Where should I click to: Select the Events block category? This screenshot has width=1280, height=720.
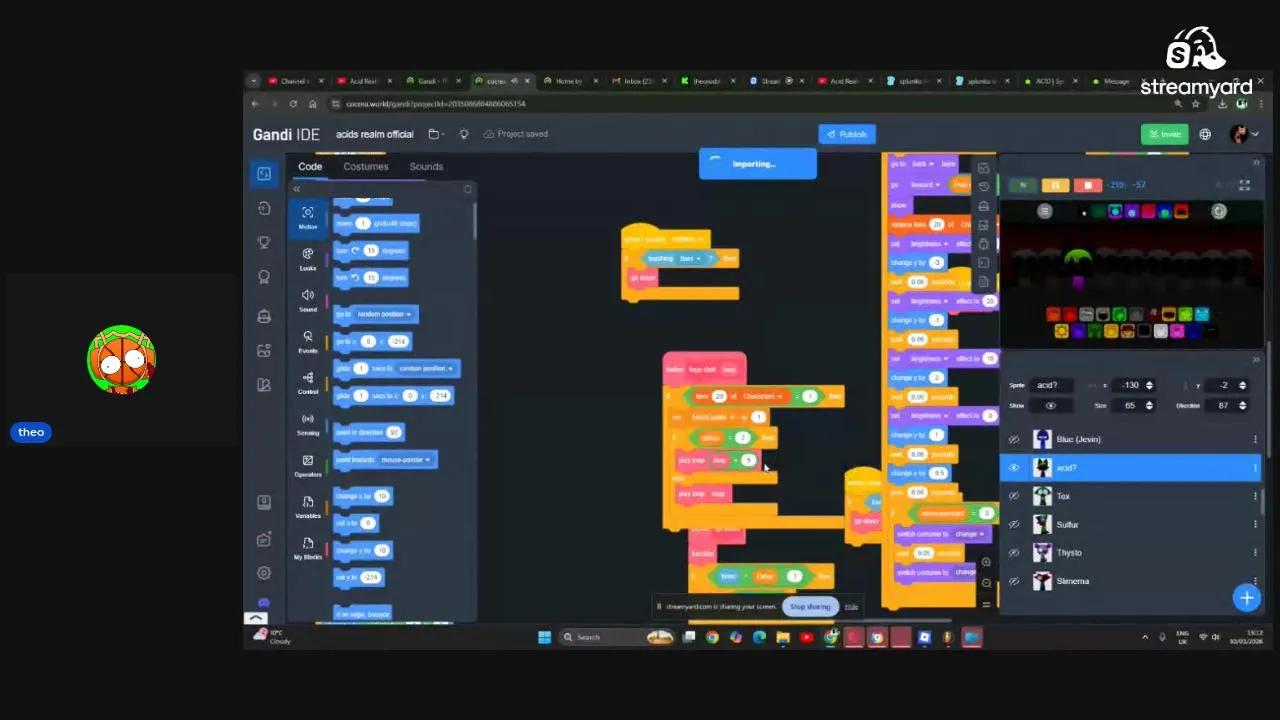pyautogui.click(x=308, y=341)
